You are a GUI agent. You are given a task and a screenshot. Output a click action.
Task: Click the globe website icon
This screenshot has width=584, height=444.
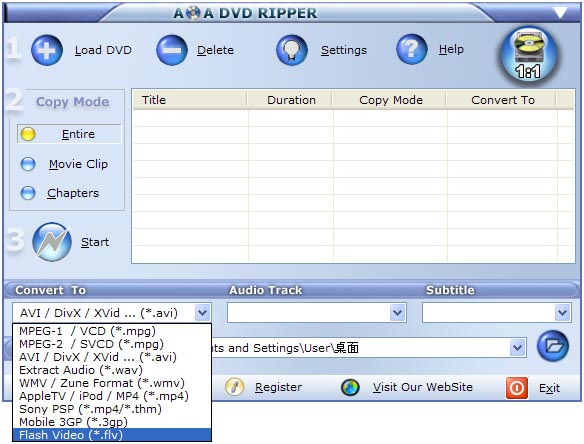tap(350, 387)
